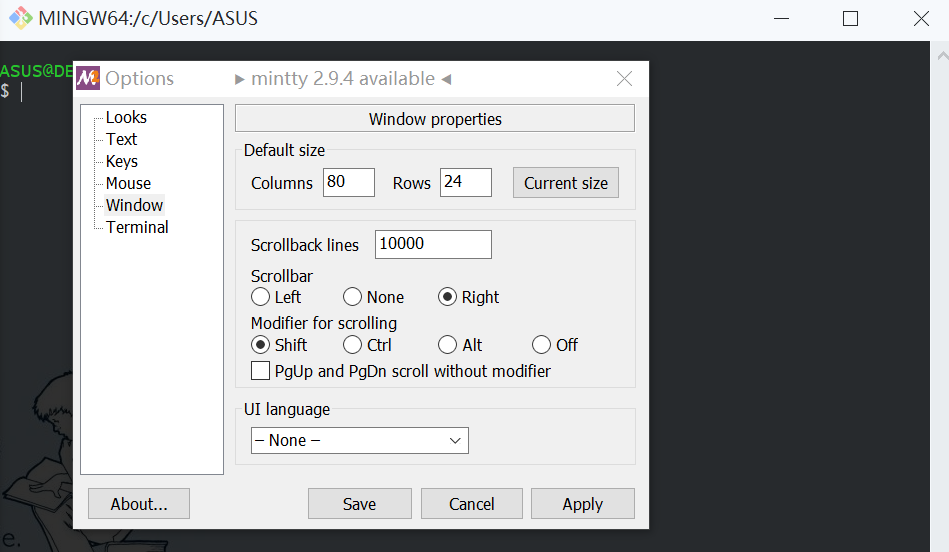The image size is (949, 552).
Task: Maximize the MINGW64 terminal window
Action: click(850, 19)
